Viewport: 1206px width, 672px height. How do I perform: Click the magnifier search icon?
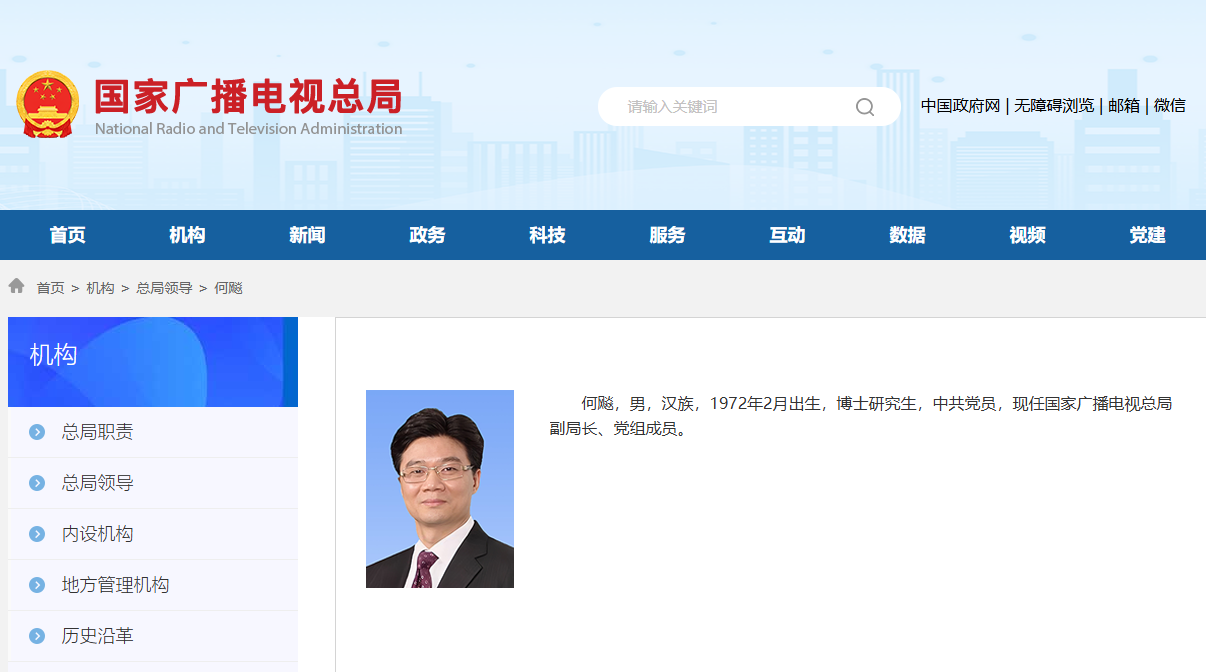pyautogui.click(x=865, y=107)
